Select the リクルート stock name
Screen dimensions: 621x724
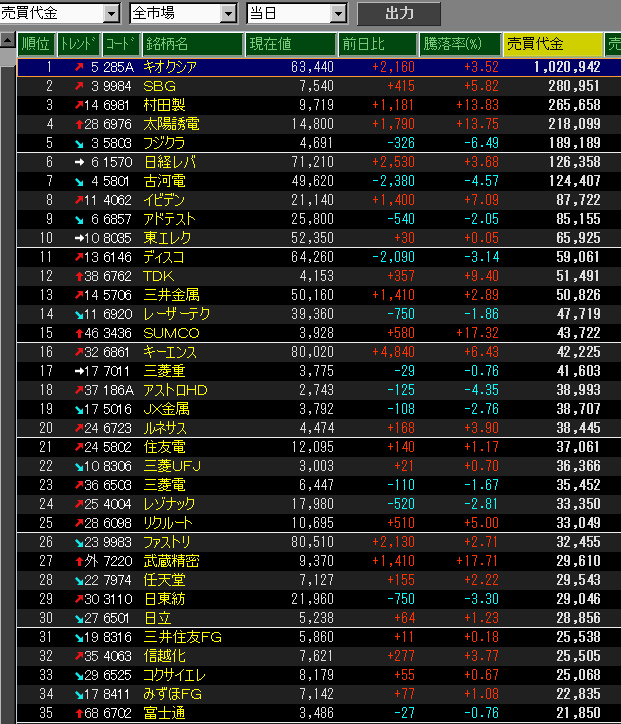click(168, 523)
